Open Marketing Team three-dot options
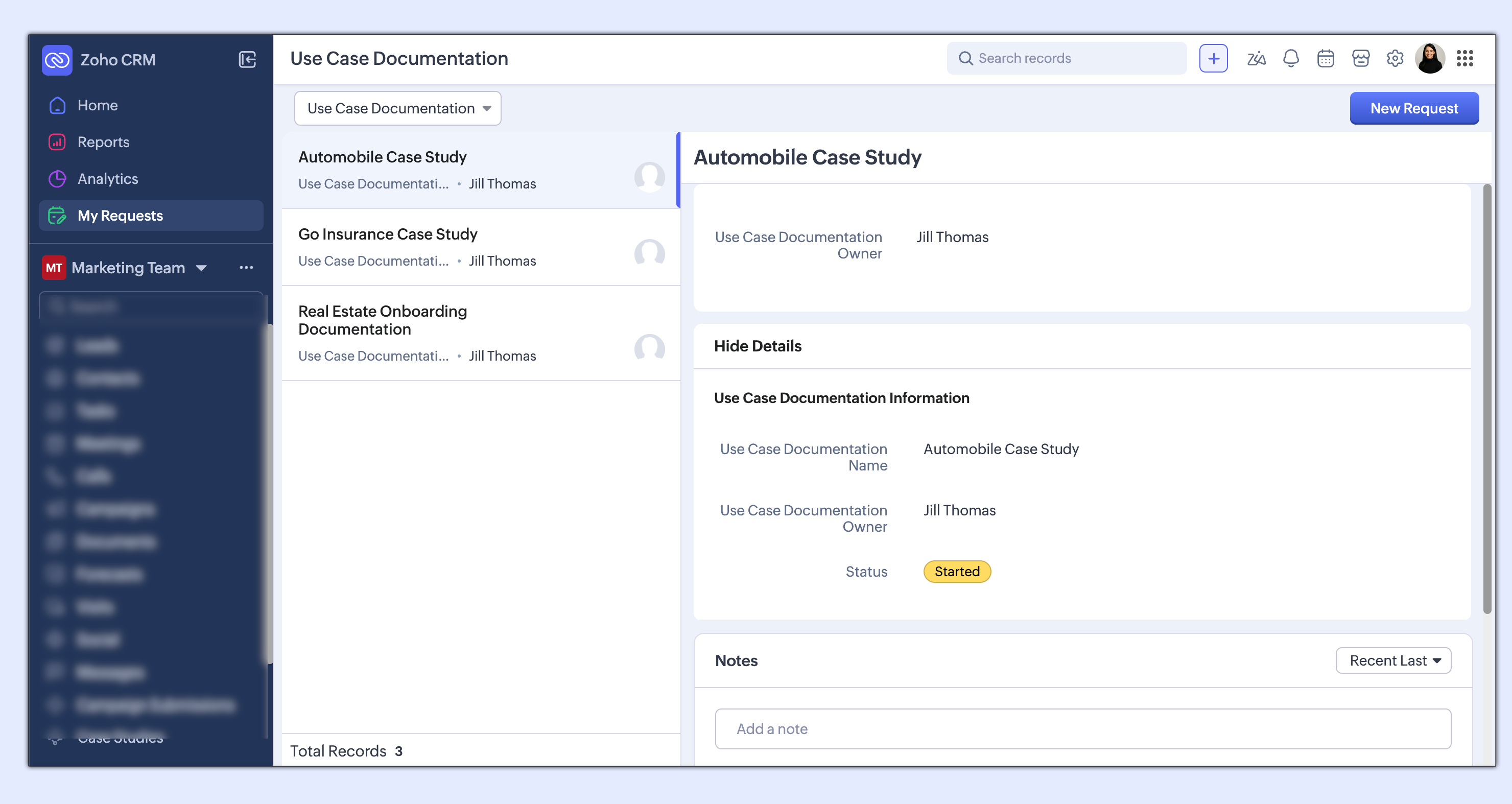This screenshot has height=804, width=1512. 246,268
